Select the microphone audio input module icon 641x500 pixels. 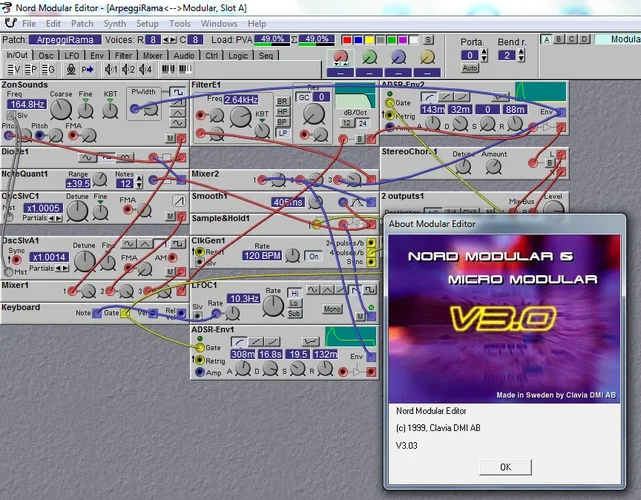(x=71, y=70)
